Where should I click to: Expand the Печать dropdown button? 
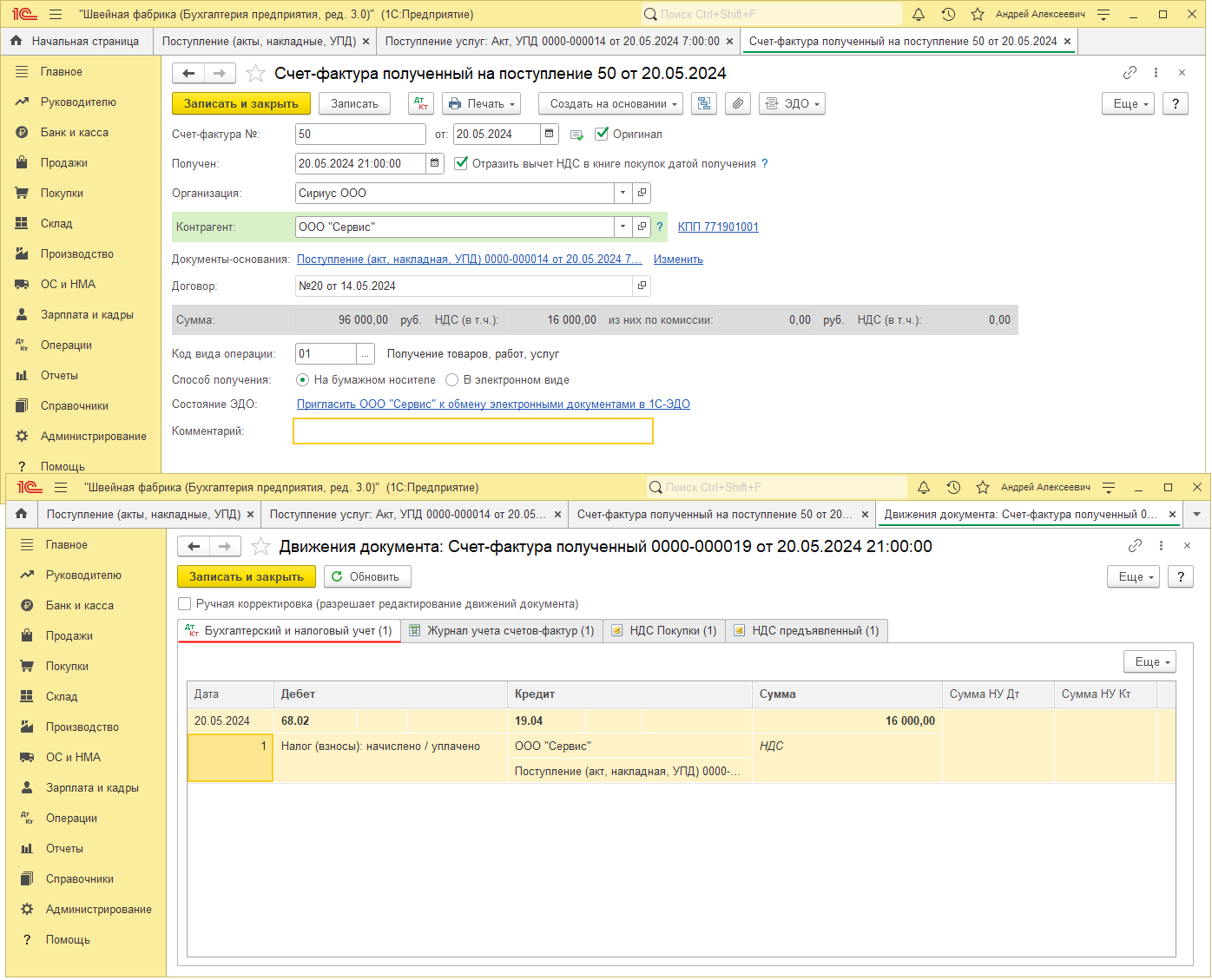[482, 103]
